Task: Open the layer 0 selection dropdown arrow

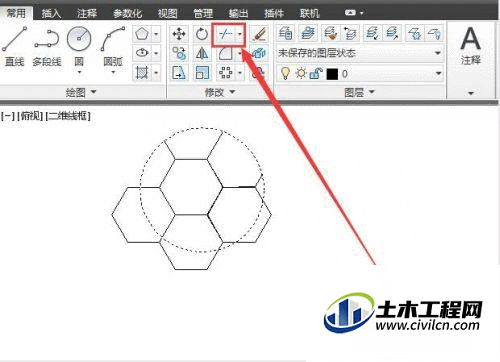Action: (438, 73)
